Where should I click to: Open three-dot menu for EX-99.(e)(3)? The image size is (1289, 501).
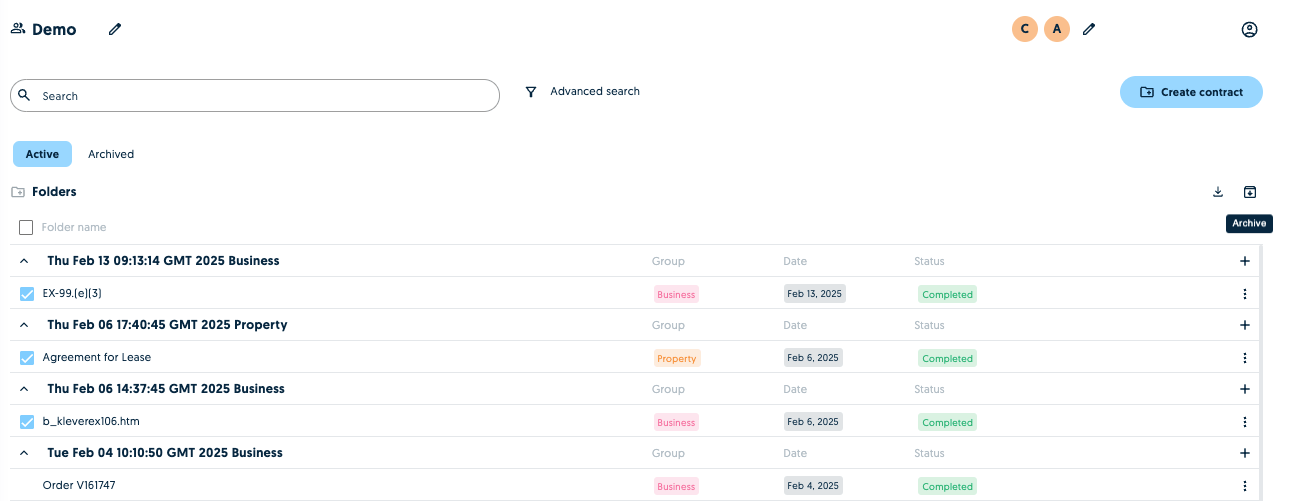[x=1245, y=294]
